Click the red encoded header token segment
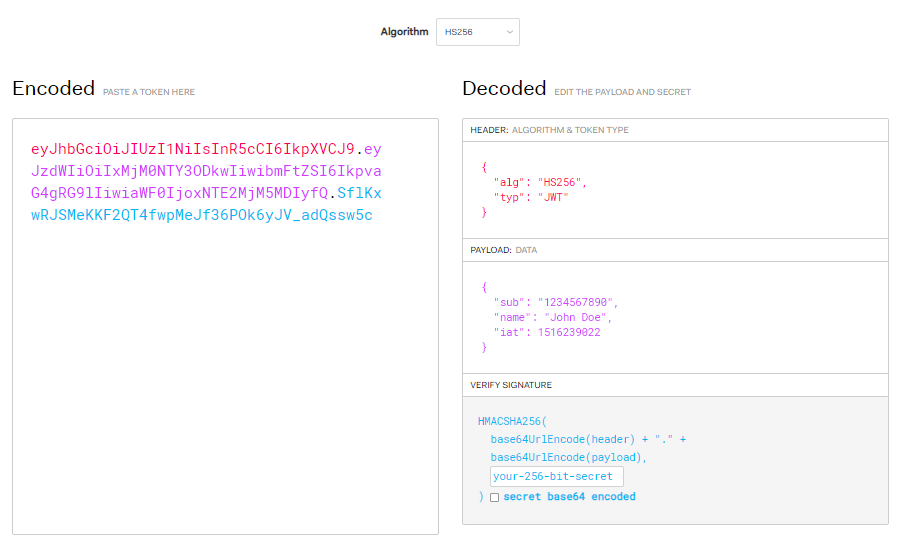Image resolution: width=905 pixels, height=551 pixels. tap(192, 149)
